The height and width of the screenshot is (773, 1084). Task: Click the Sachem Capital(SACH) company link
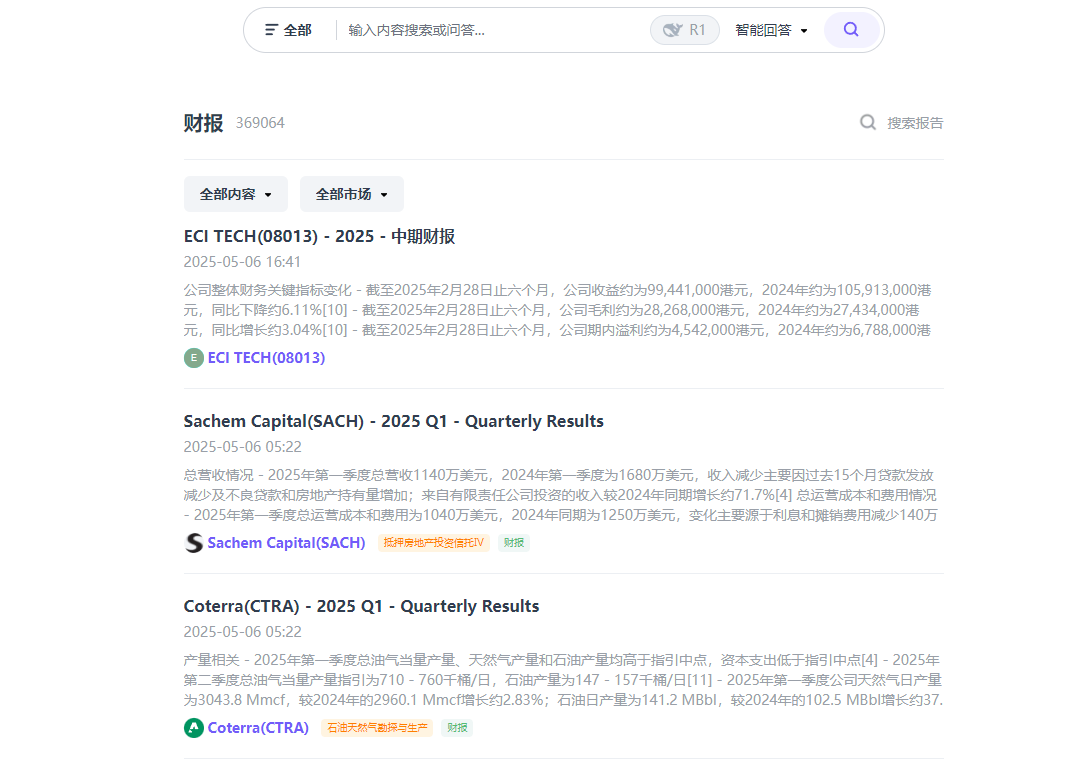286,543
